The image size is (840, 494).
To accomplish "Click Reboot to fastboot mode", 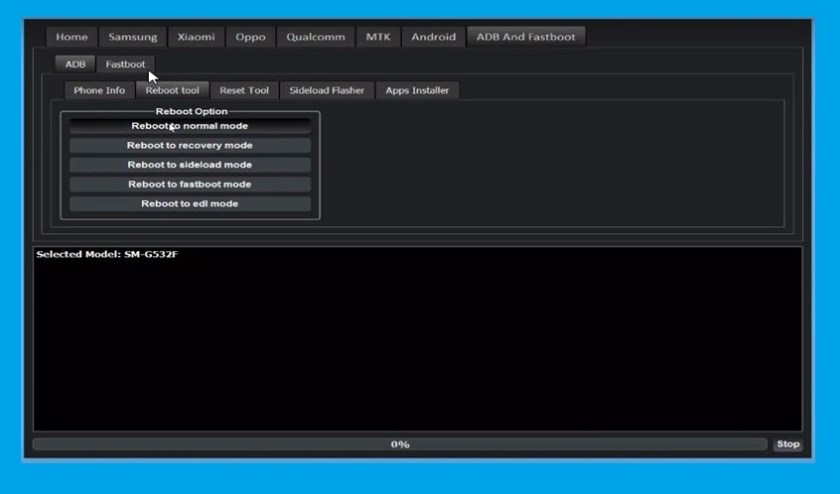I will [190, 184].
